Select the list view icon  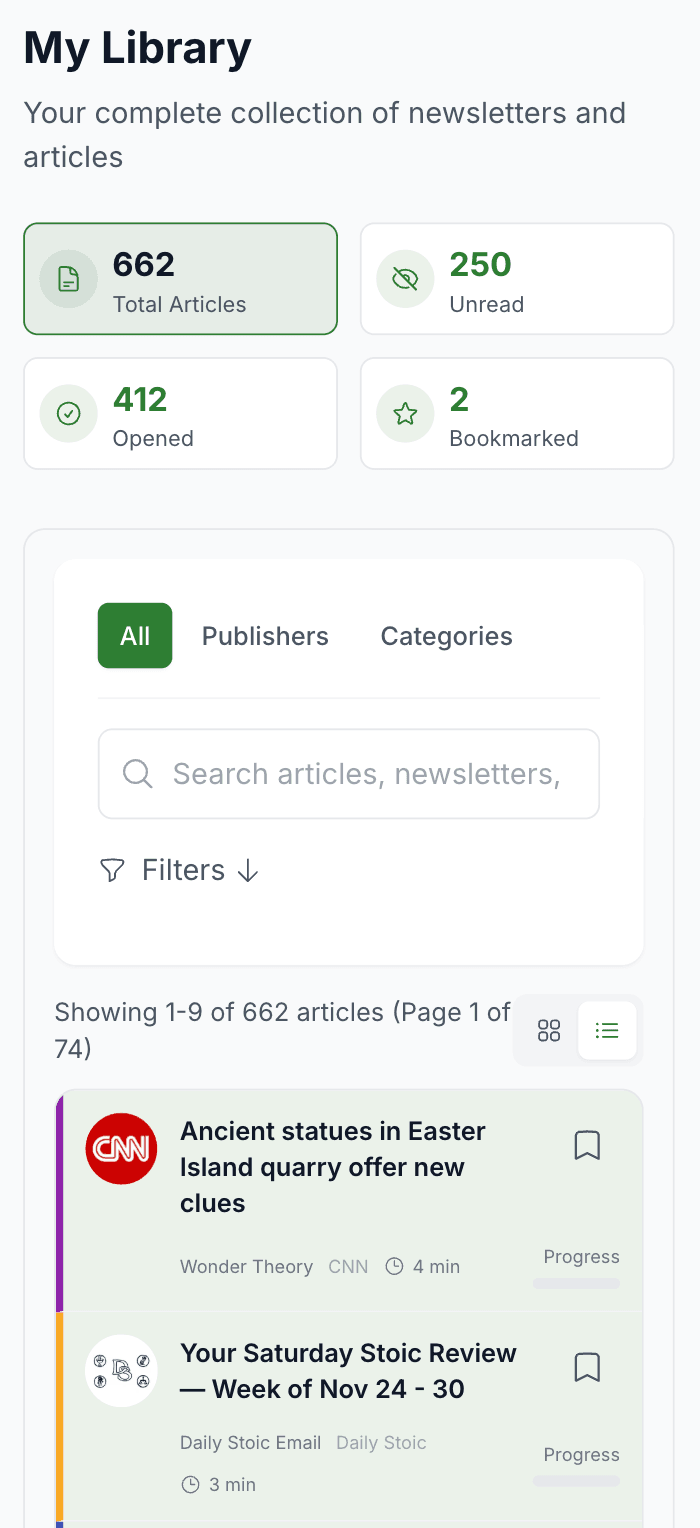coord(607,1030)
